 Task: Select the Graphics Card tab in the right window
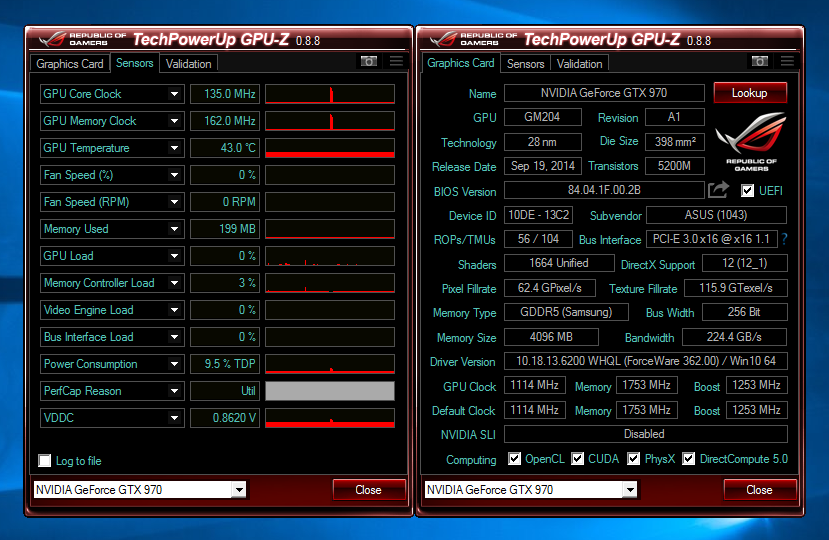460,63
